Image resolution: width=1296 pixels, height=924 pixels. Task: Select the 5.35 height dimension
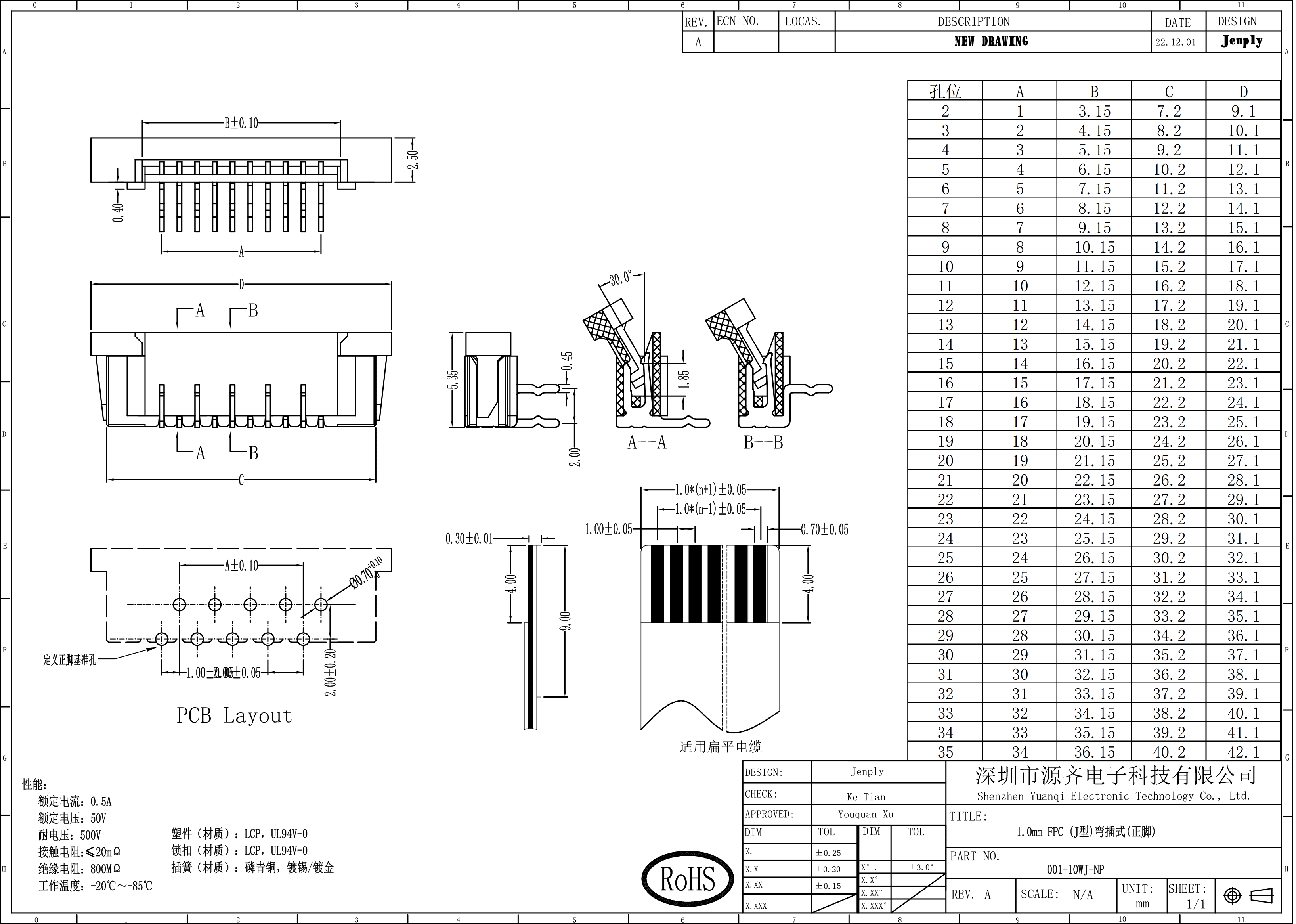[453, 379]
